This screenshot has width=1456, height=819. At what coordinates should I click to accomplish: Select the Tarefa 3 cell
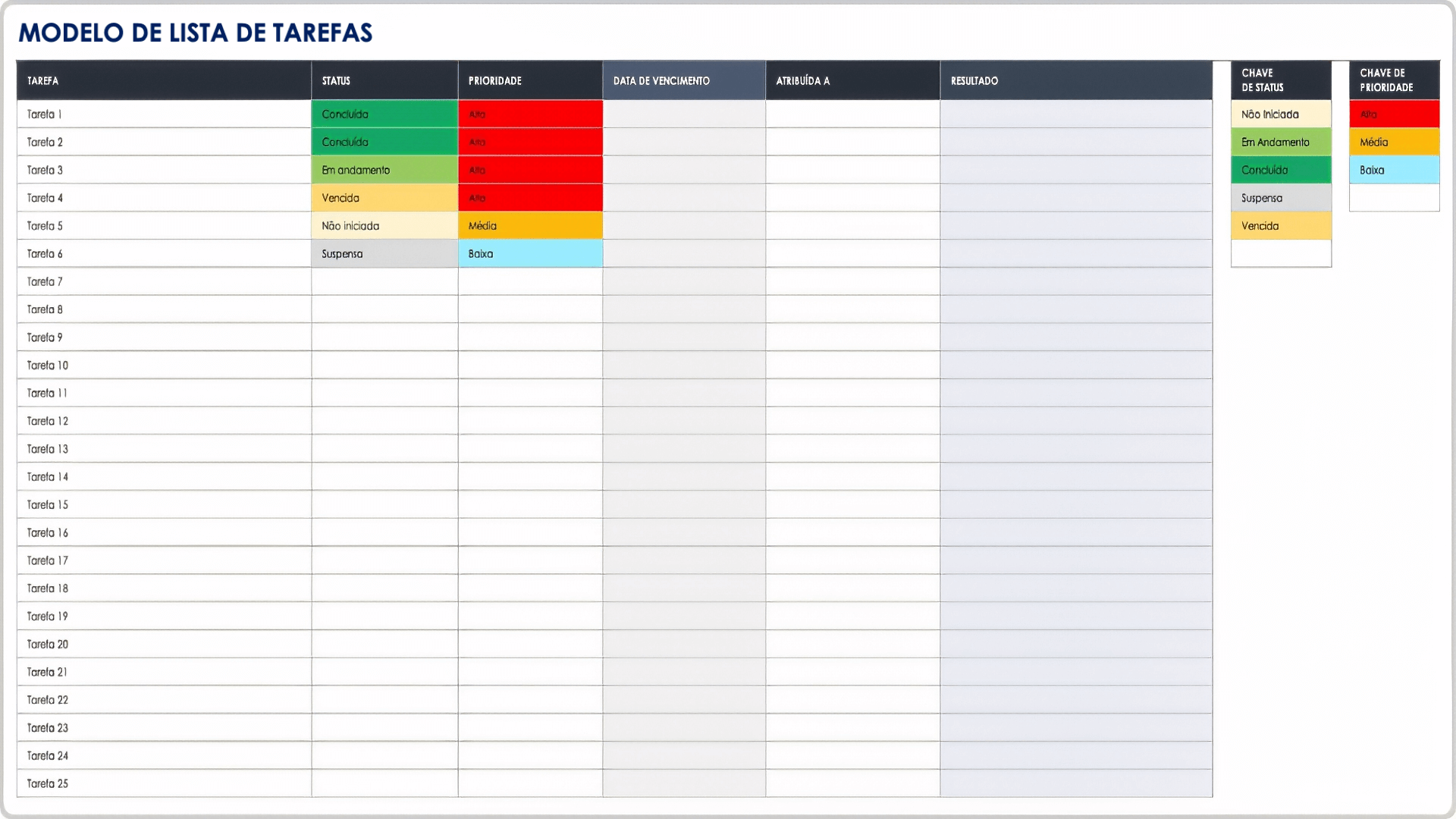[164, 170]
